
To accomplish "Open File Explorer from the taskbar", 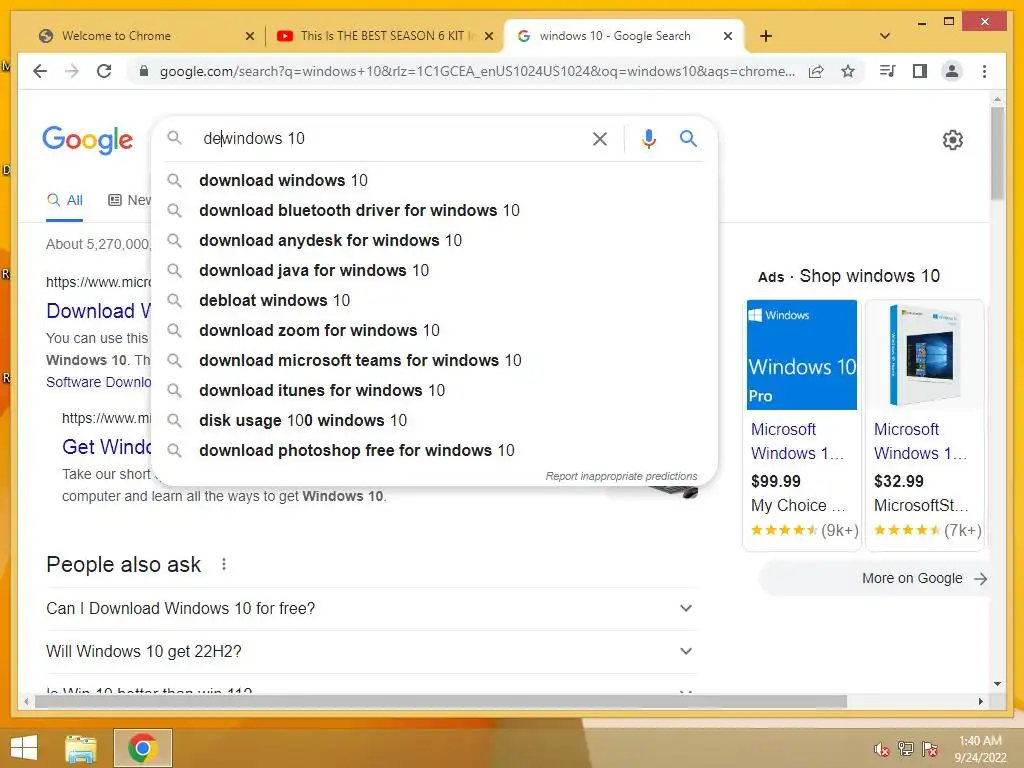I will pyautogui.click(x=81, y=748).
